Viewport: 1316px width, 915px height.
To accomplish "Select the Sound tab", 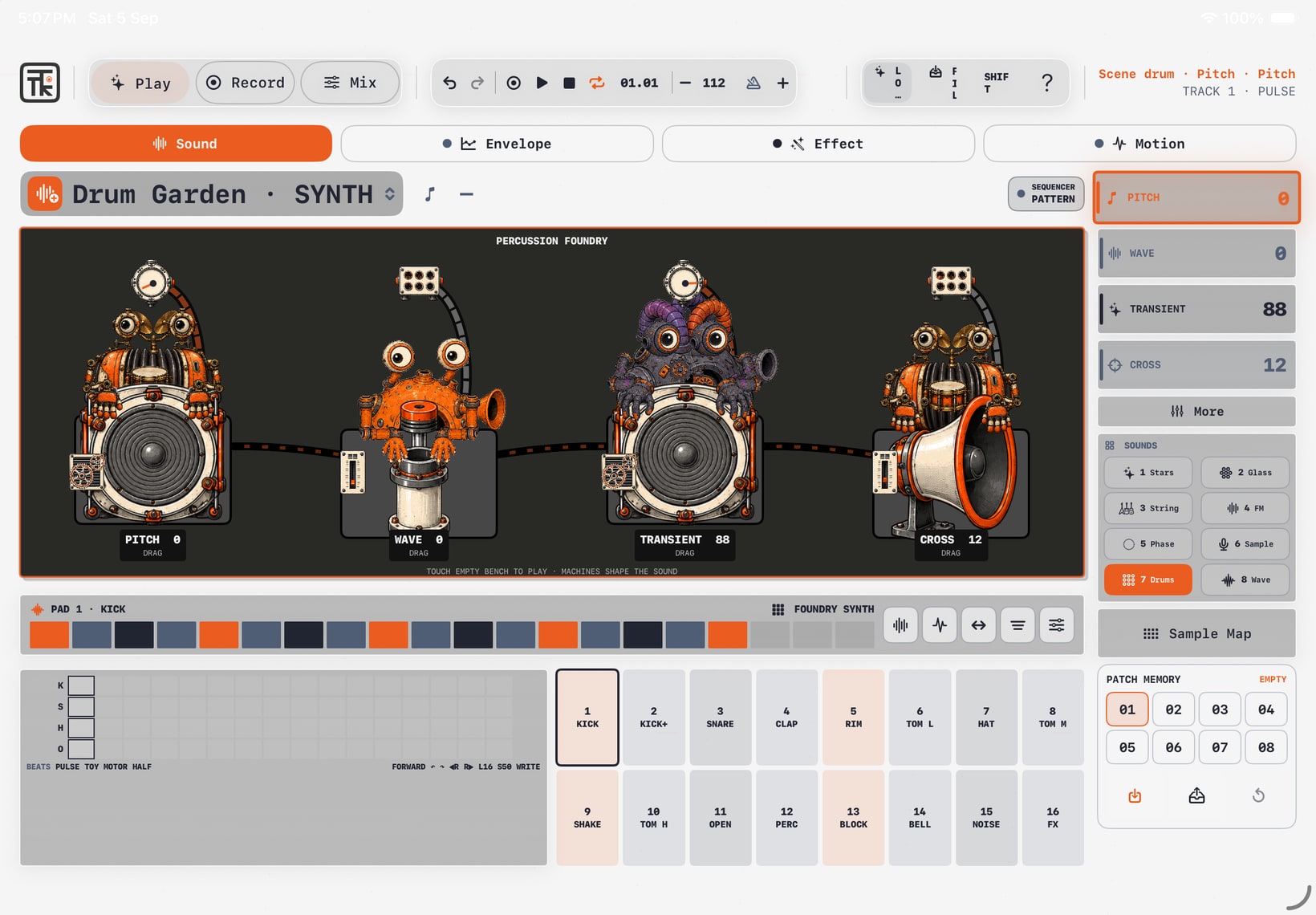I will (x=176, y=144).
